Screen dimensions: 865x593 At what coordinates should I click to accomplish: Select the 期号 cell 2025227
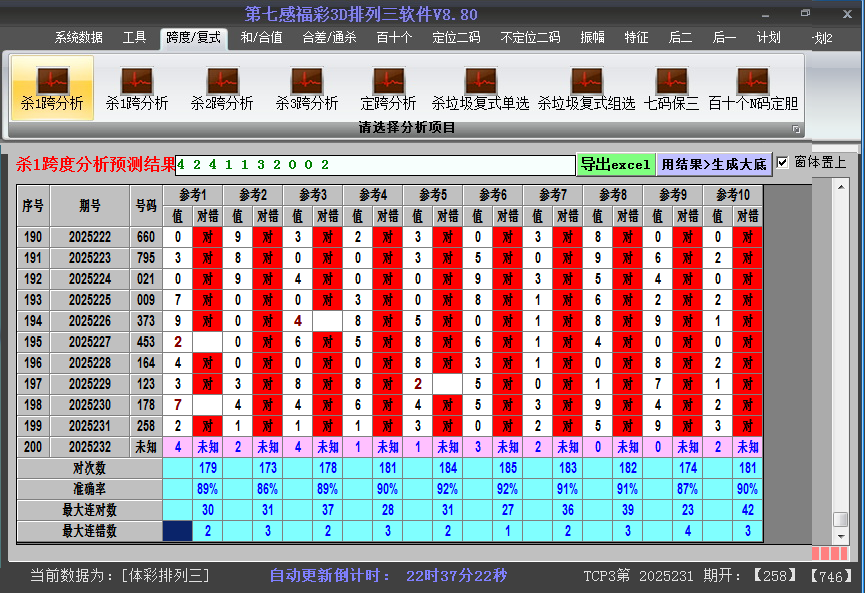90,342
